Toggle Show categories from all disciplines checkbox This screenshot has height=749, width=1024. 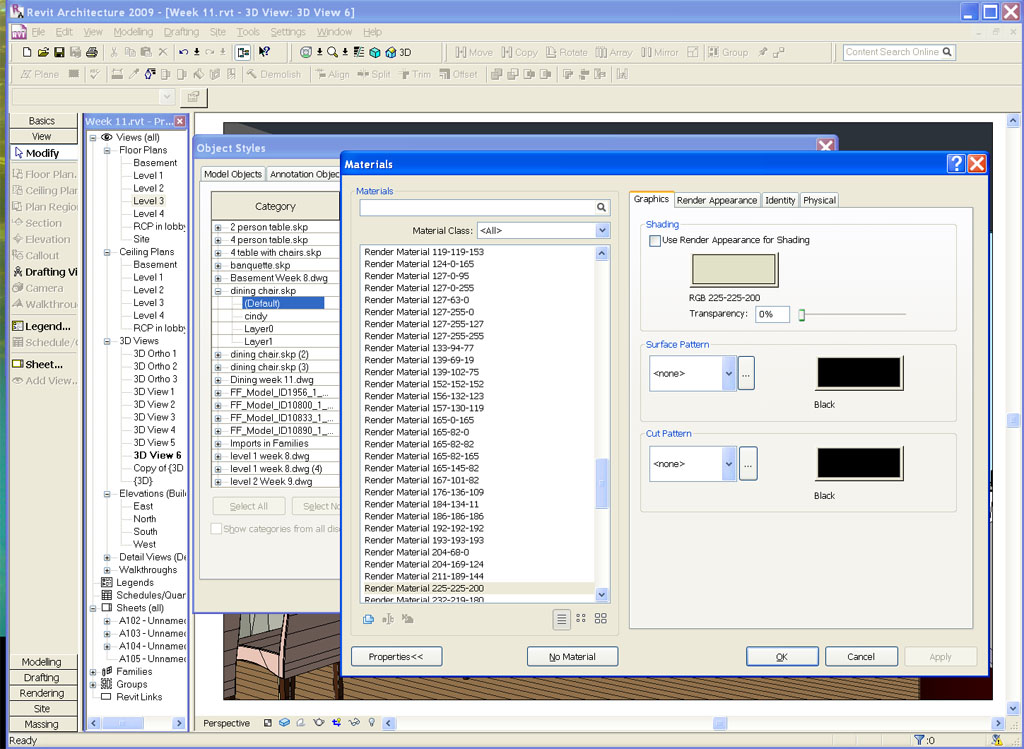click(x=216, y=529)
